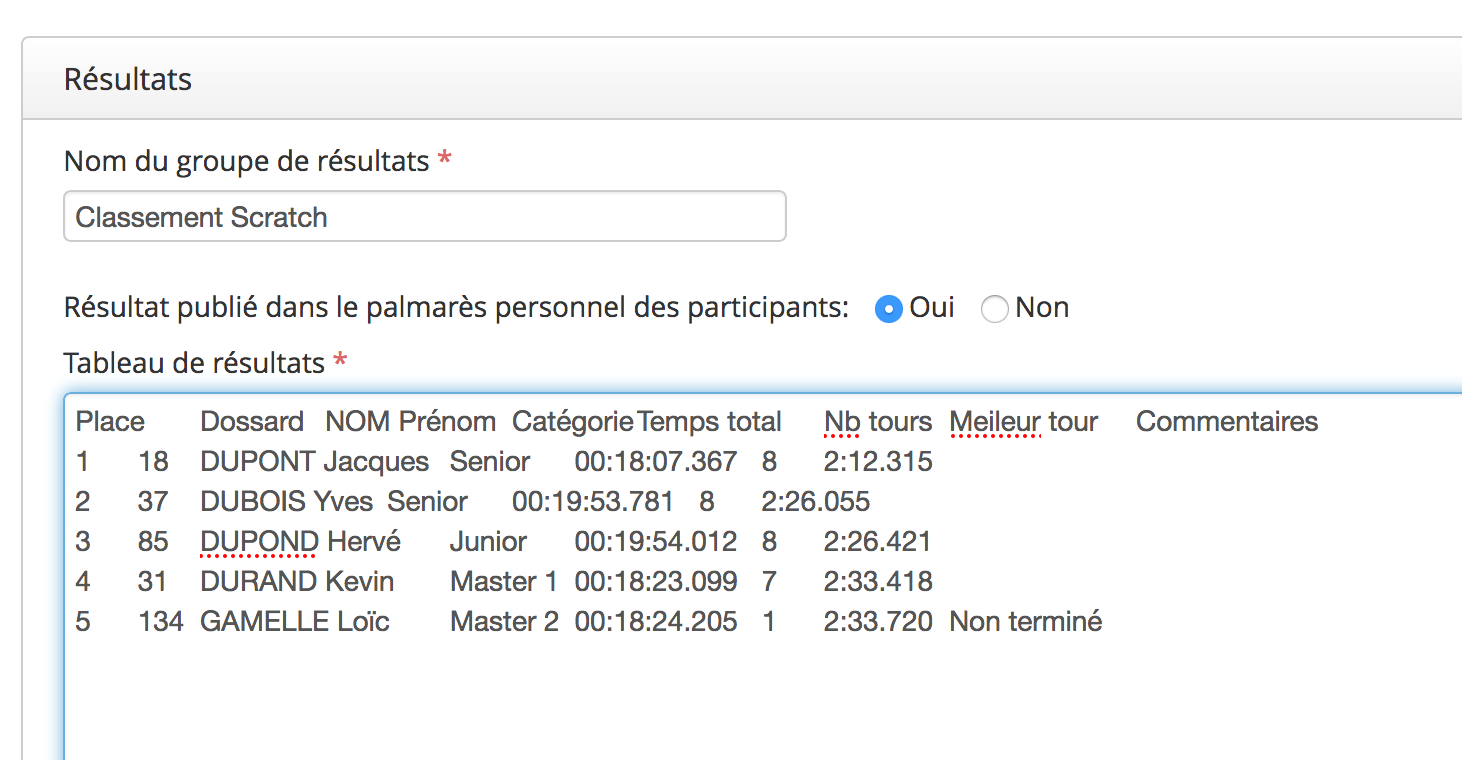This screenshot has width=1462, height=760.
Task: Click the DUPONT Jacques row in textarea
Action: tap(504, 462)
